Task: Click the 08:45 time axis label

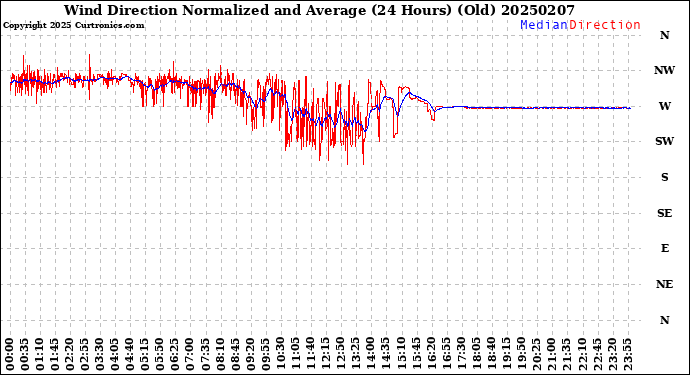Action: coord(235,355)
